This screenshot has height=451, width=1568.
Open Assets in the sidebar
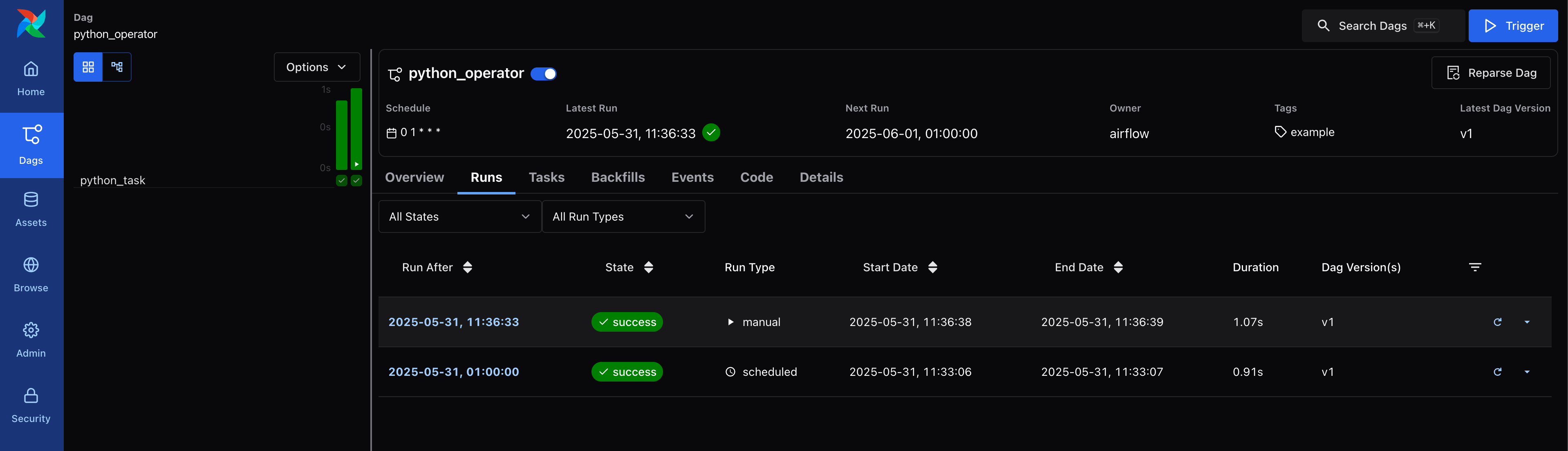(x=31, y=210)
